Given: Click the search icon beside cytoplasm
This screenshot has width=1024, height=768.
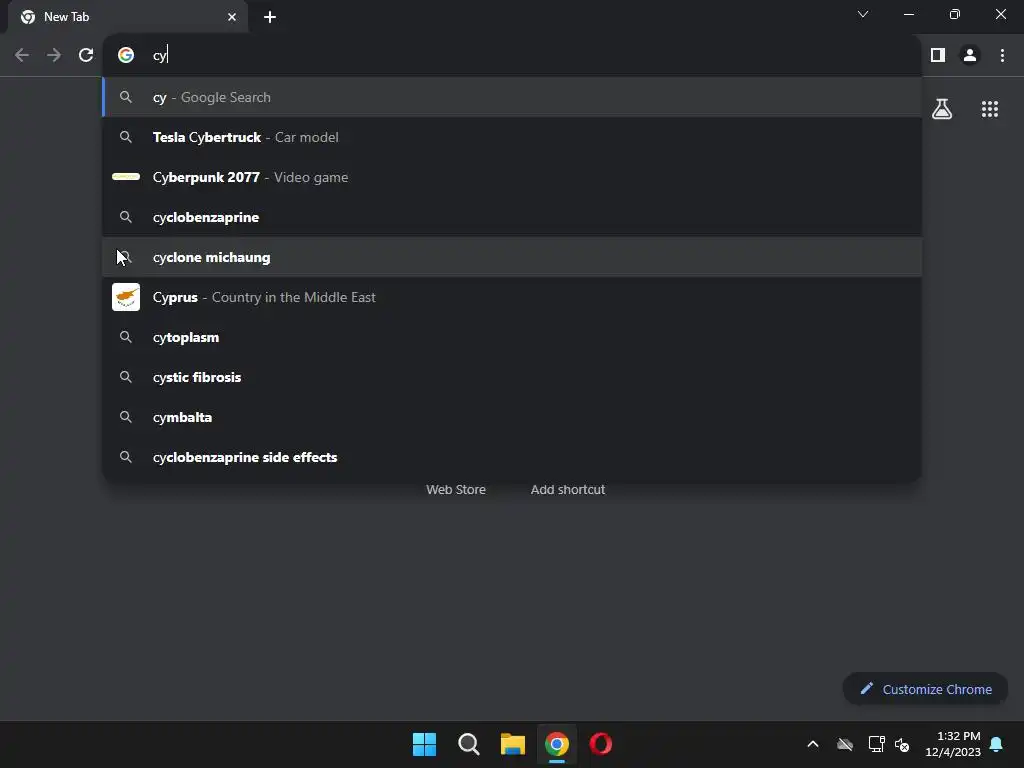Looking at the screenshot, I should (126, 337).
